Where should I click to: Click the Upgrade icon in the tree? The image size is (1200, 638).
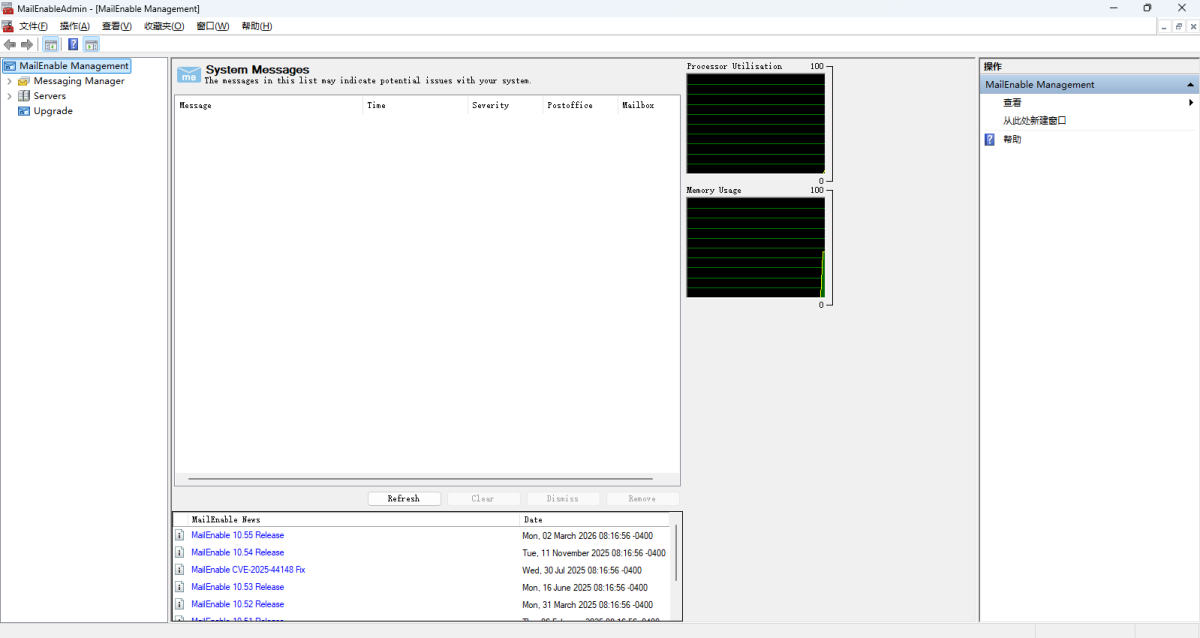click(x=24, y=111)
